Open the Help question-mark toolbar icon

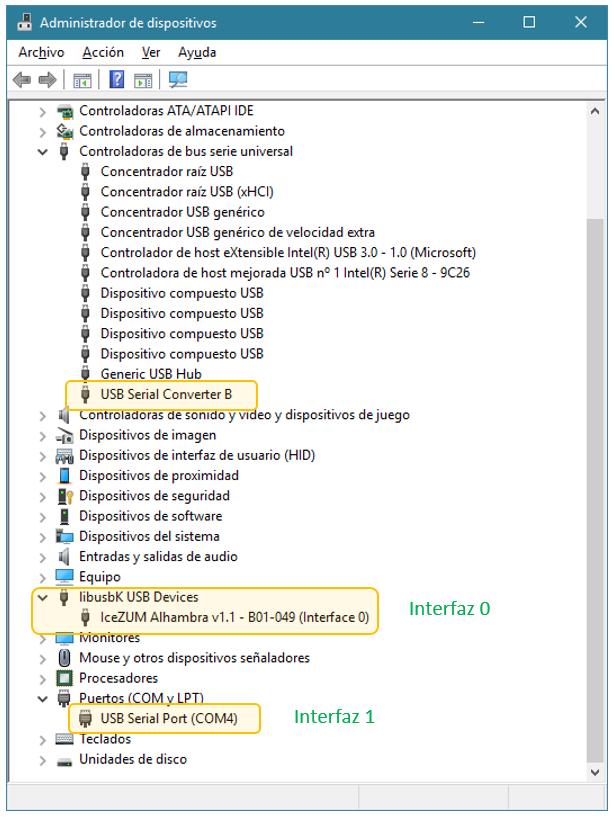[x=117, y=79]
